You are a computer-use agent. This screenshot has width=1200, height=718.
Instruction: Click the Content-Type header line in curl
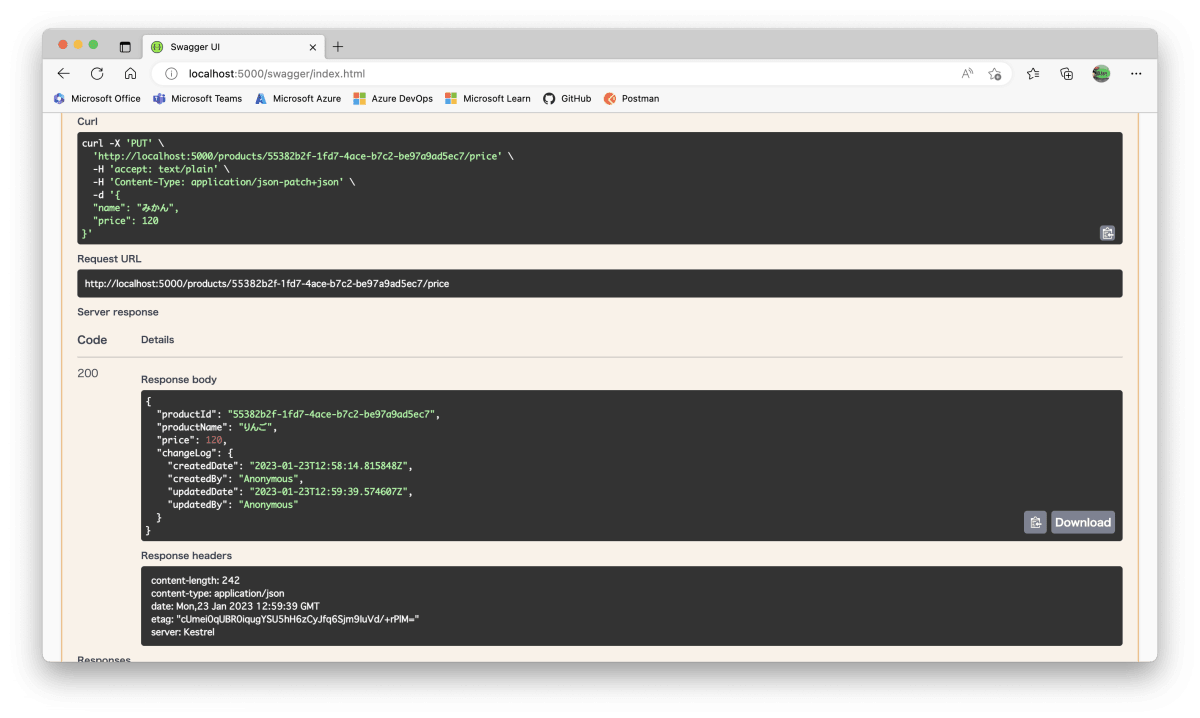coord(224,182)
